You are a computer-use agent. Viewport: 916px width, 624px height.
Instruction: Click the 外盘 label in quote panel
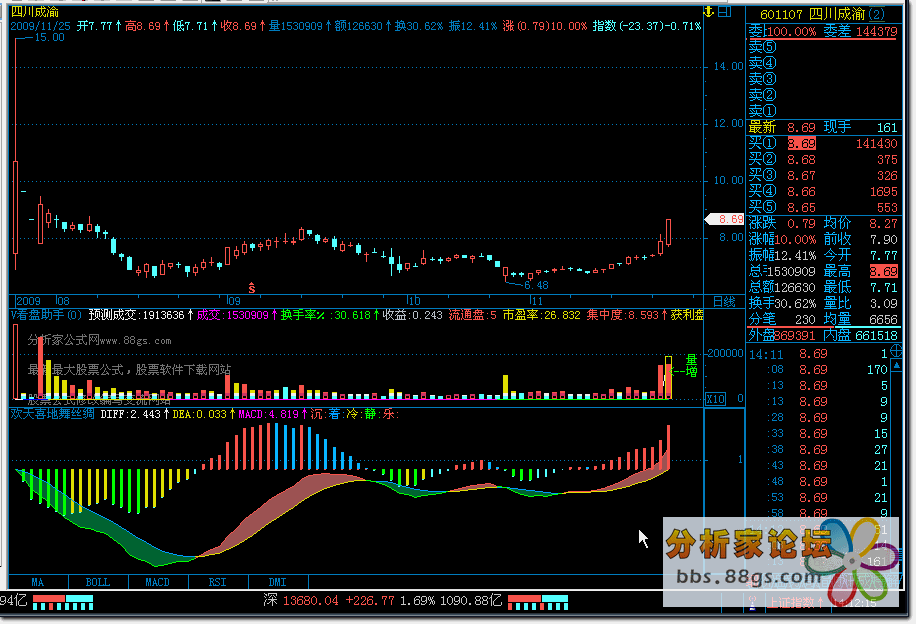(763, 335)
